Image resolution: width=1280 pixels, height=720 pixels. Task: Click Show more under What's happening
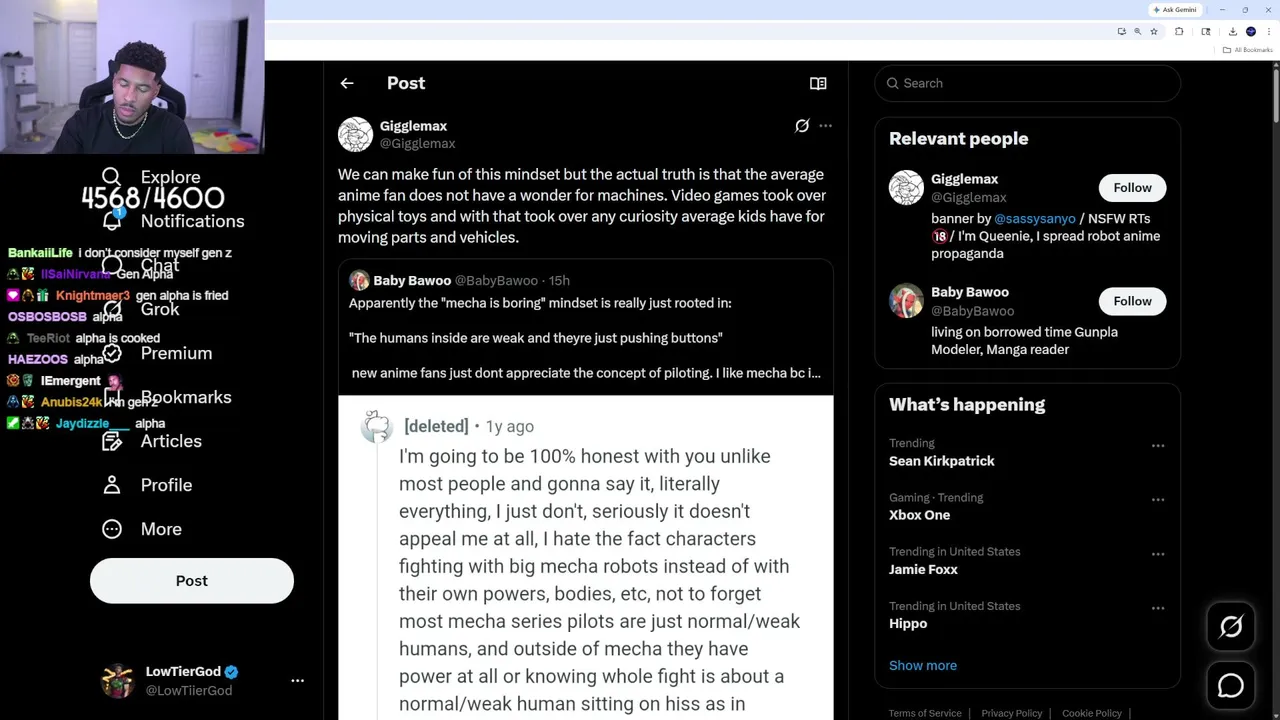coord(923,665)
